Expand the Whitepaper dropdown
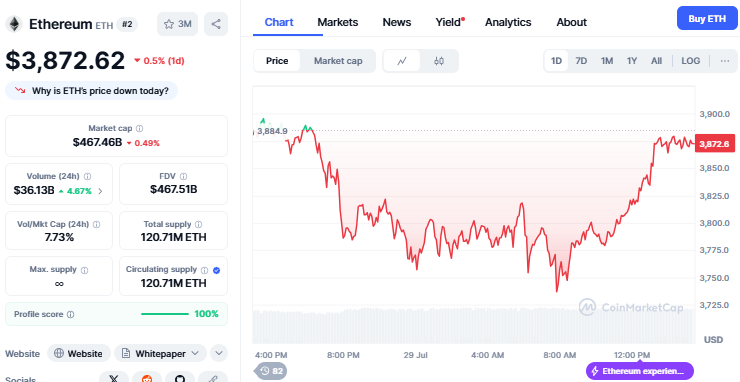740x382 pixels. click(x=160, y=354)
